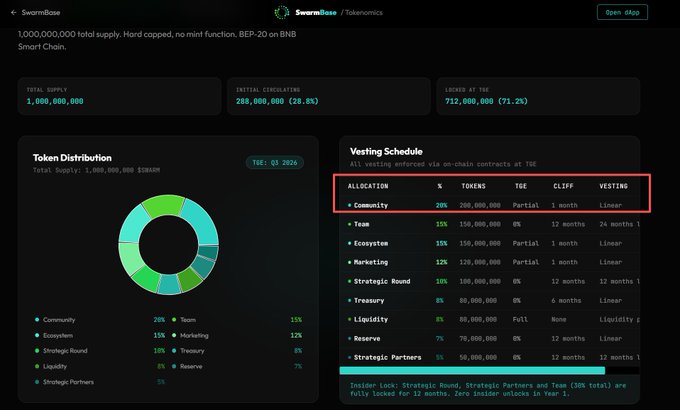Select the Community row in vesting table

(x=490, y=205)
